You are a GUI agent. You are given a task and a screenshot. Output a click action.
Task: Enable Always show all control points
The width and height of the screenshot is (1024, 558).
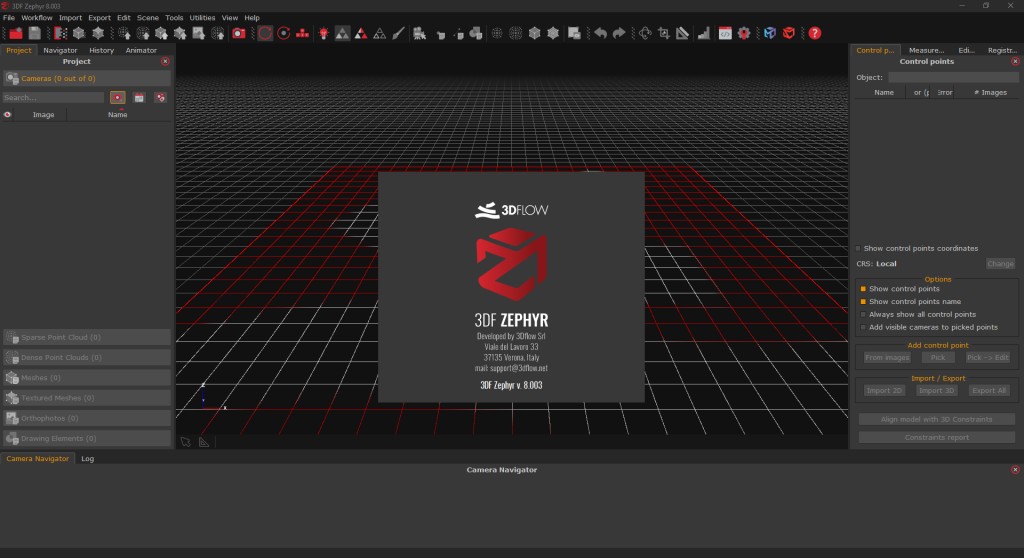863,314
